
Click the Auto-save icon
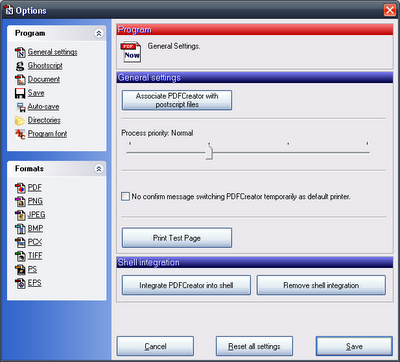point(21,107)
